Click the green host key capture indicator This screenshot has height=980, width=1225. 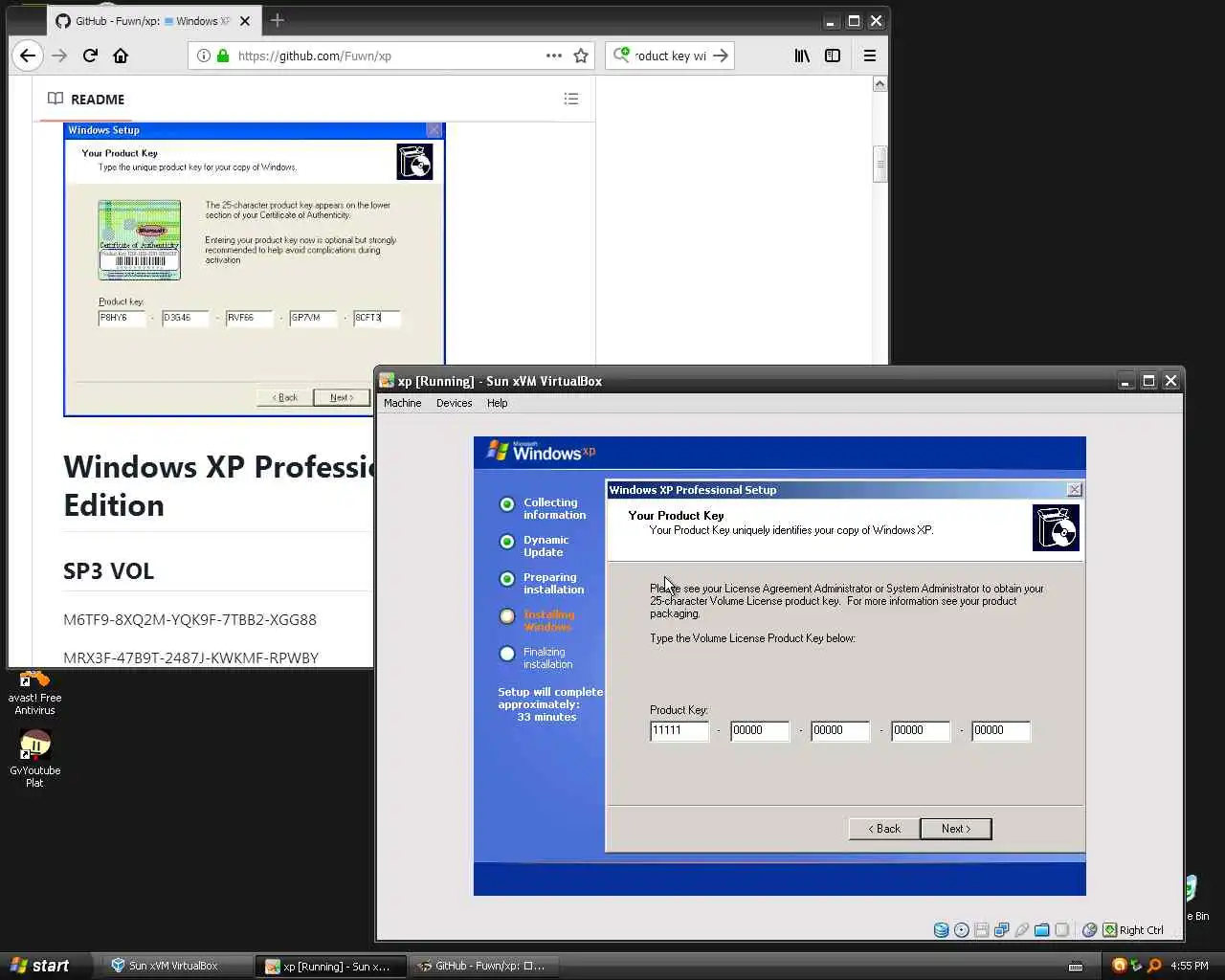1110,930
